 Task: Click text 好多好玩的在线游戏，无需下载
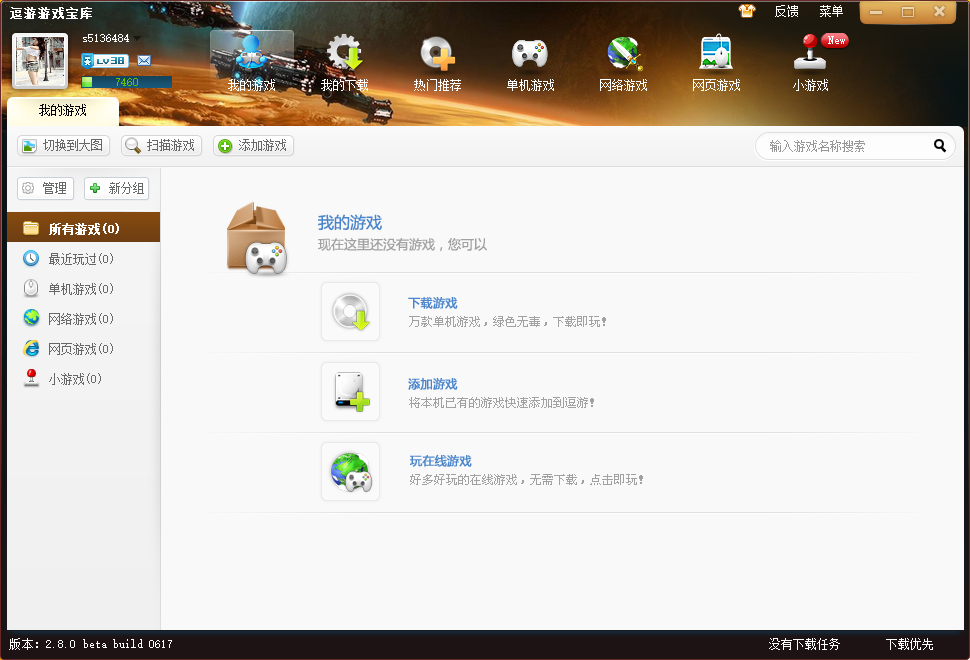(x=526, y=479)
